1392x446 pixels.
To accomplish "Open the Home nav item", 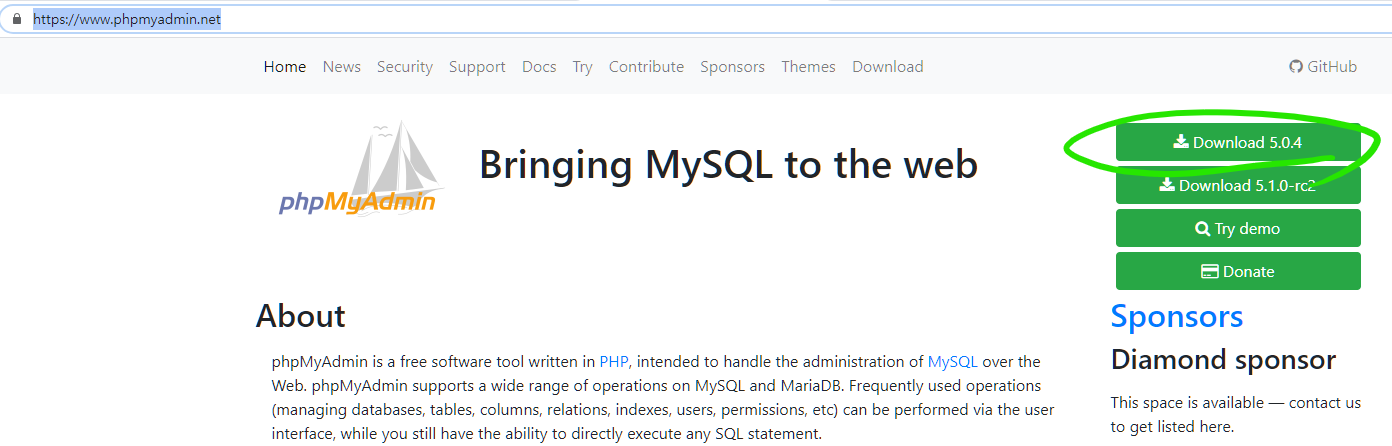I will point(285,67).
